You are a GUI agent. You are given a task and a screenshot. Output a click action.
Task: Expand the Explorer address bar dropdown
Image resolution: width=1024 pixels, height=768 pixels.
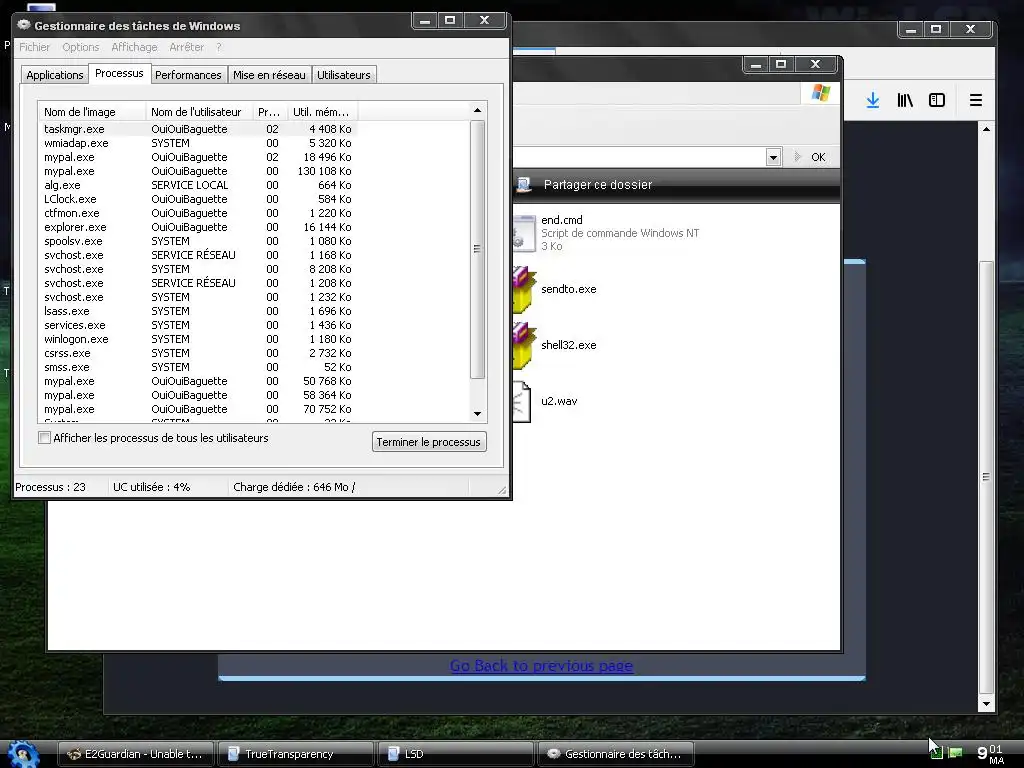(773, 157)
